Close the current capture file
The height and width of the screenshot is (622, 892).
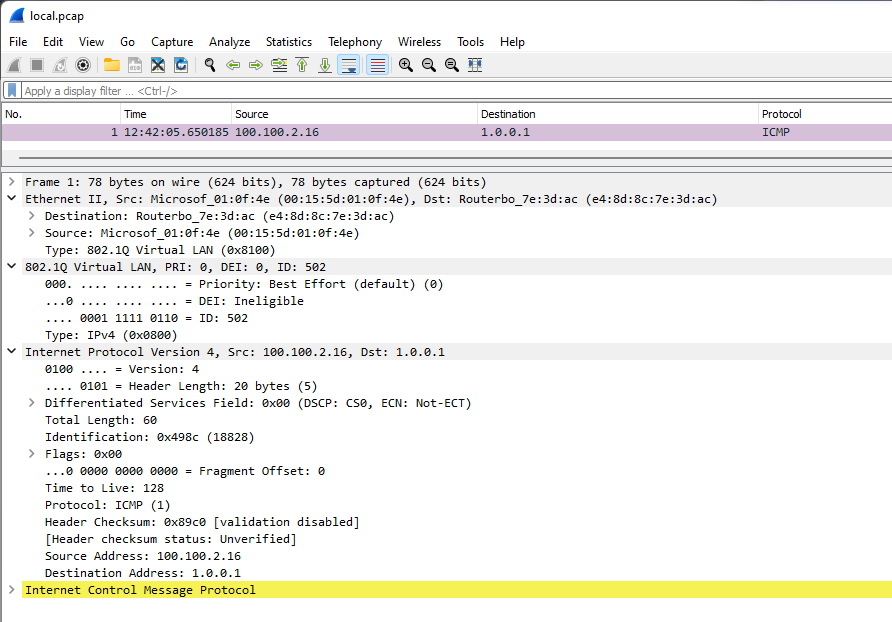pos(157,65)
